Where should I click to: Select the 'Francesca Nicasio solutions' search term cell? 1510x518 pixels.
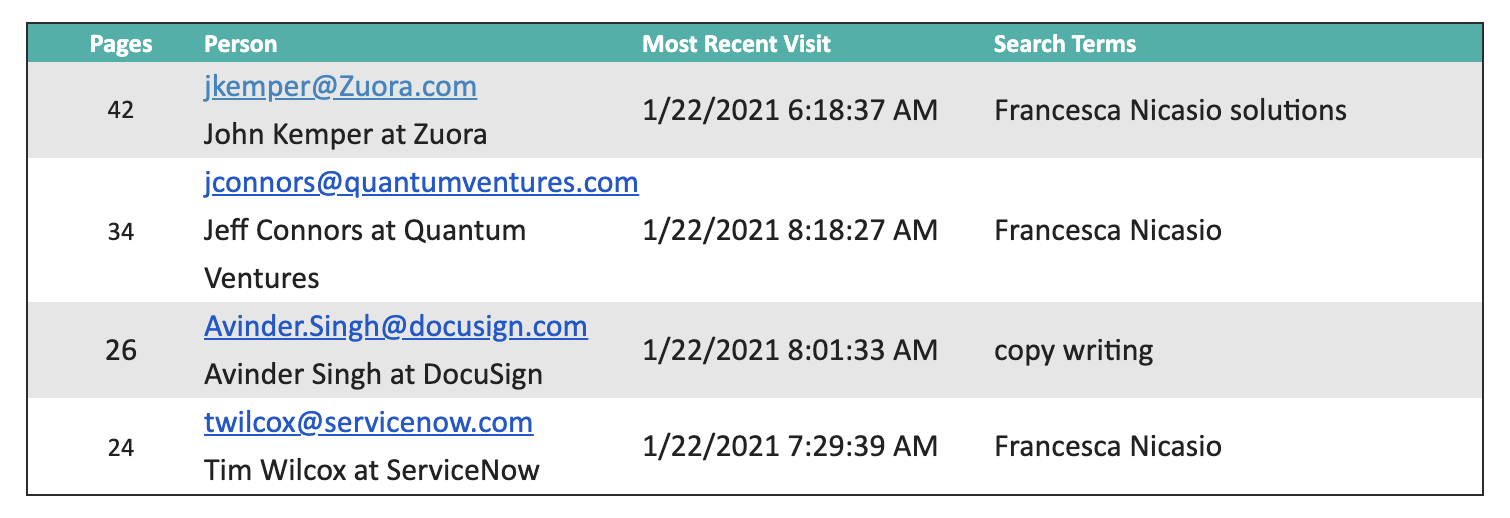[1170, 111]
